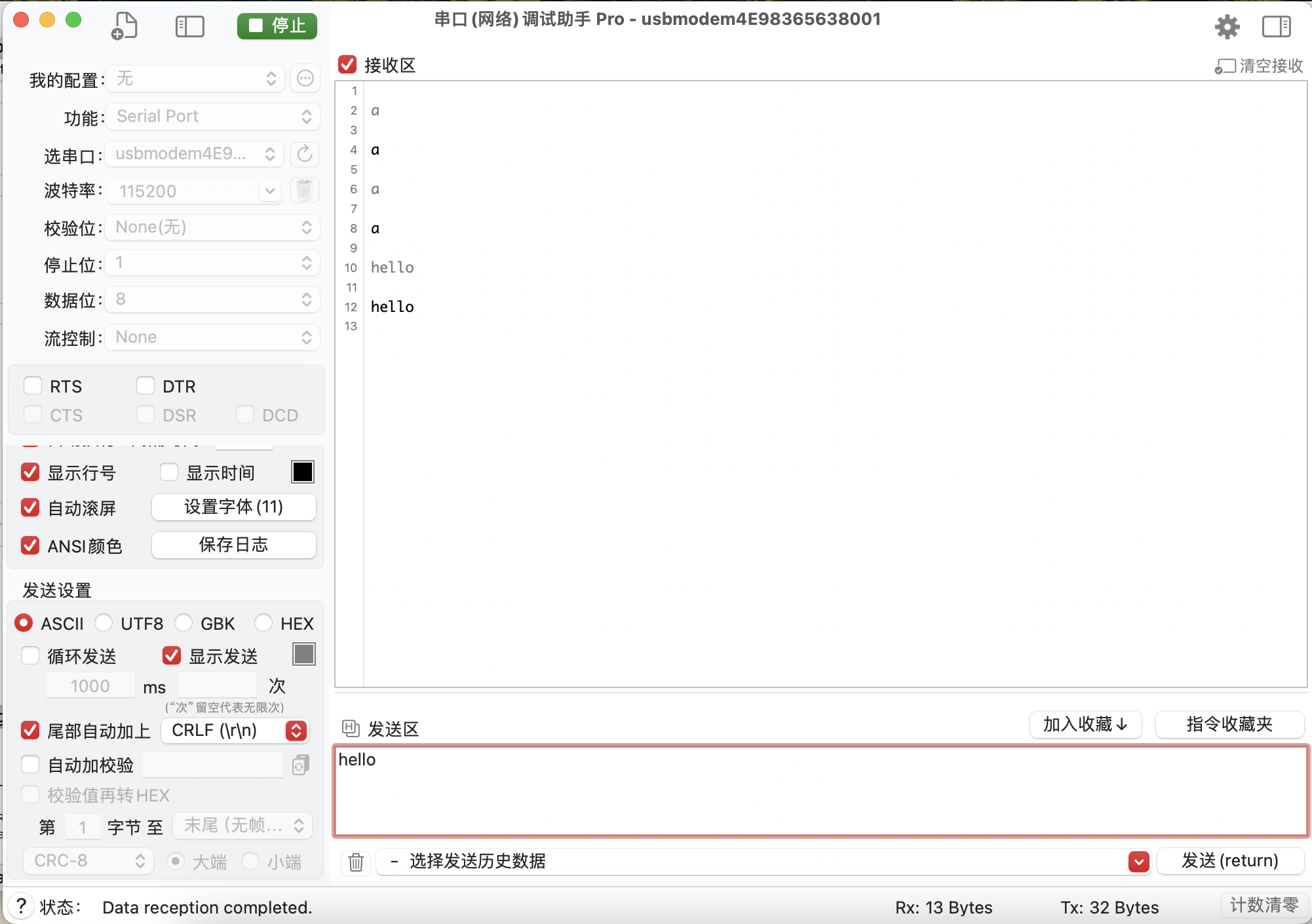Image resolution: width=1312 pixels, height=924 pixels.
Task: Open 选串口 usbmodem dropdown
Action: tap(195, 154)
